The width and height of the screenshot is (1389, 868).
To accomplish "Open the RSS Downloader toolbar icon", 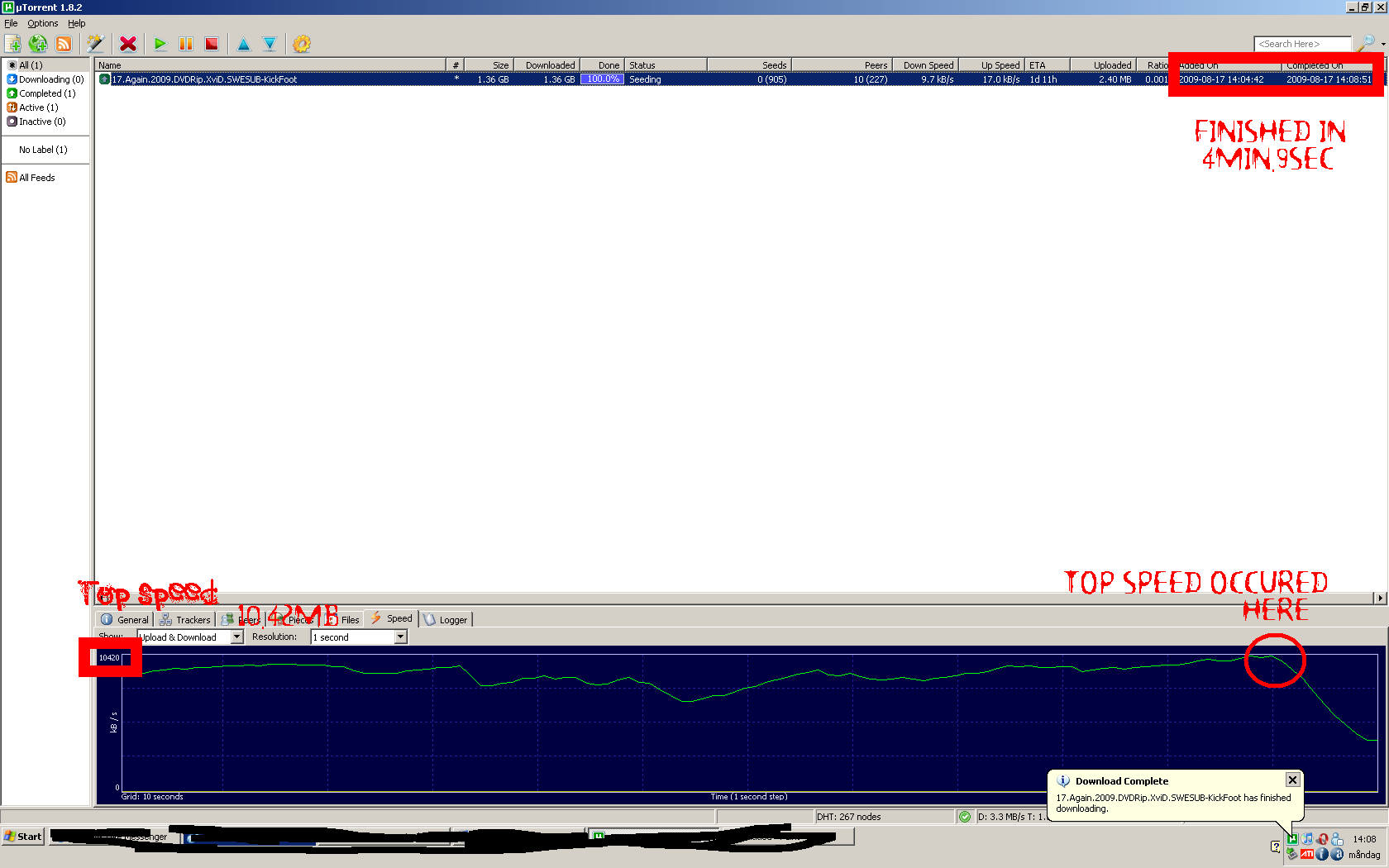I will coord(64,44).
